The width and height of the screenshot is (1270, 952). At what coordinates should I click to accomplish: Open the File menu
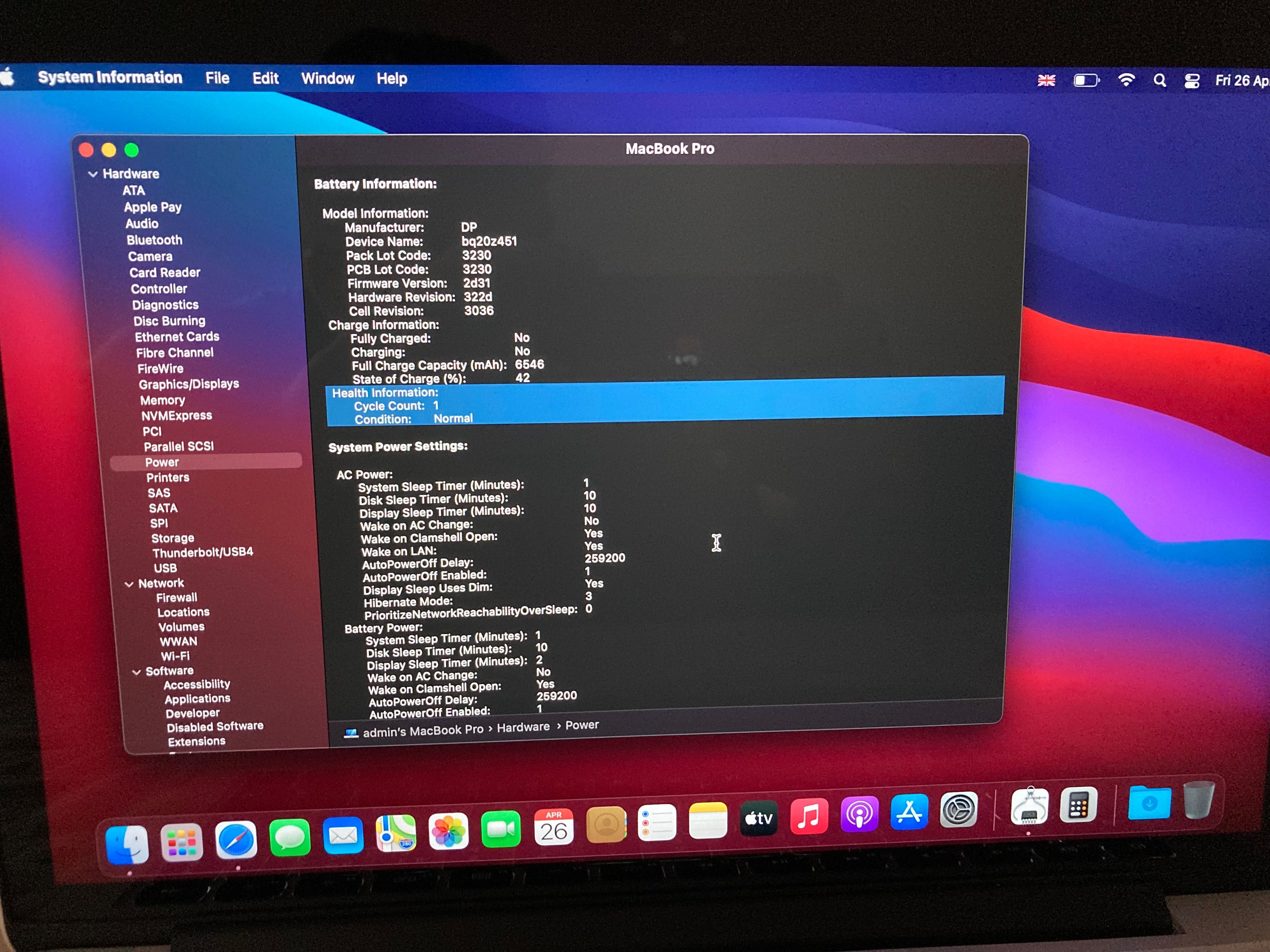[217, 78]
